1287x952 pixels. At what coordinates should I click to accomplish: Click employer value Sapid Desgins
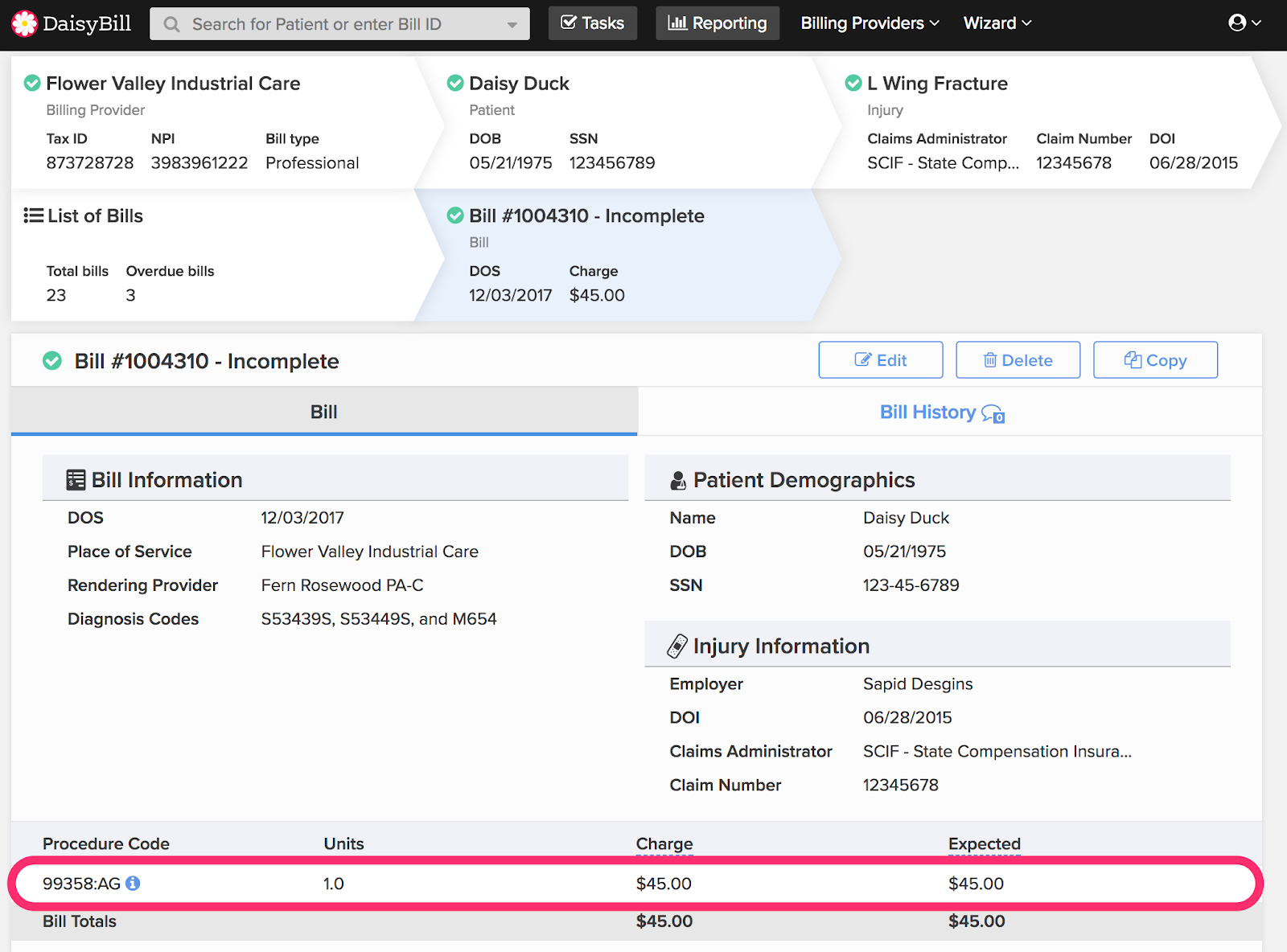tap(918, 684)
